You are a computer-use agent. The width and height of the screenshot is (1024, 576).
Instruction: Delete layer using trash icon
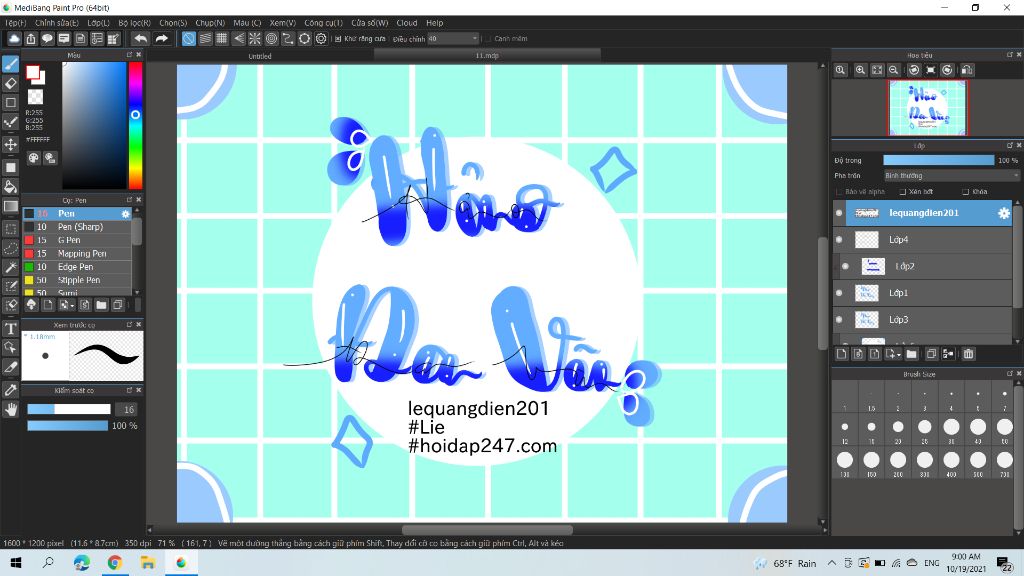968,354
